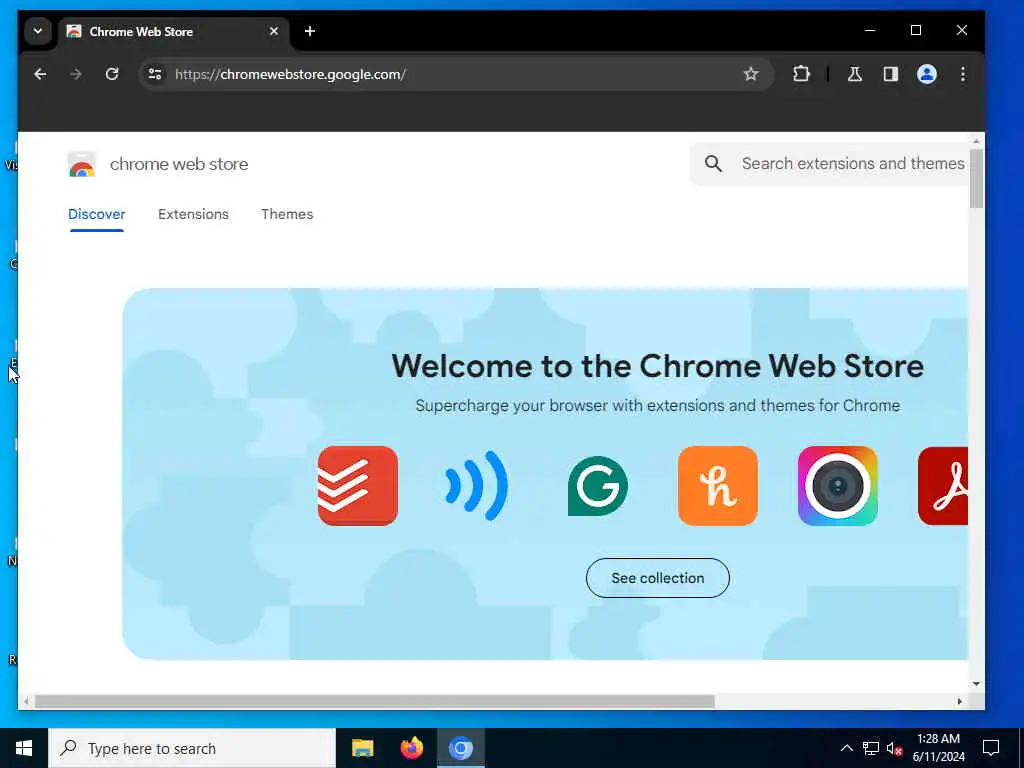Click the taskbar clock showing 1:28 AM
The image size is (1024, 768).
coord(938,748)
